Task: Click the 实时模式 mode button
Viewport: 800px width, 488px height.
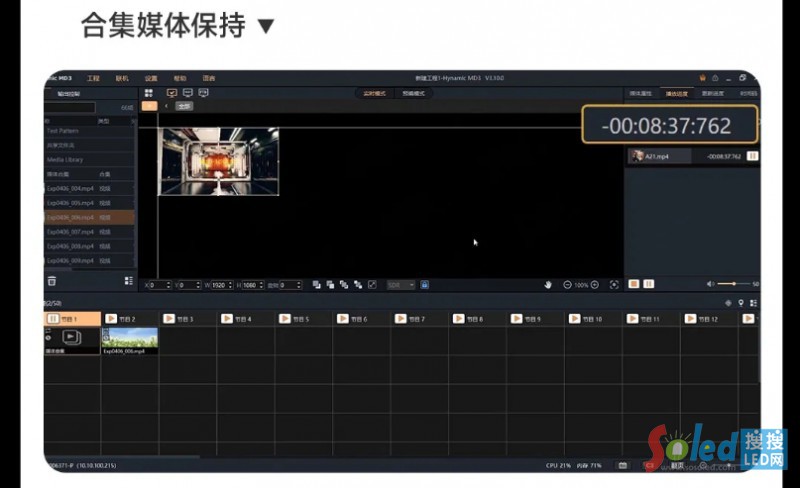Action: pos(375,93)
